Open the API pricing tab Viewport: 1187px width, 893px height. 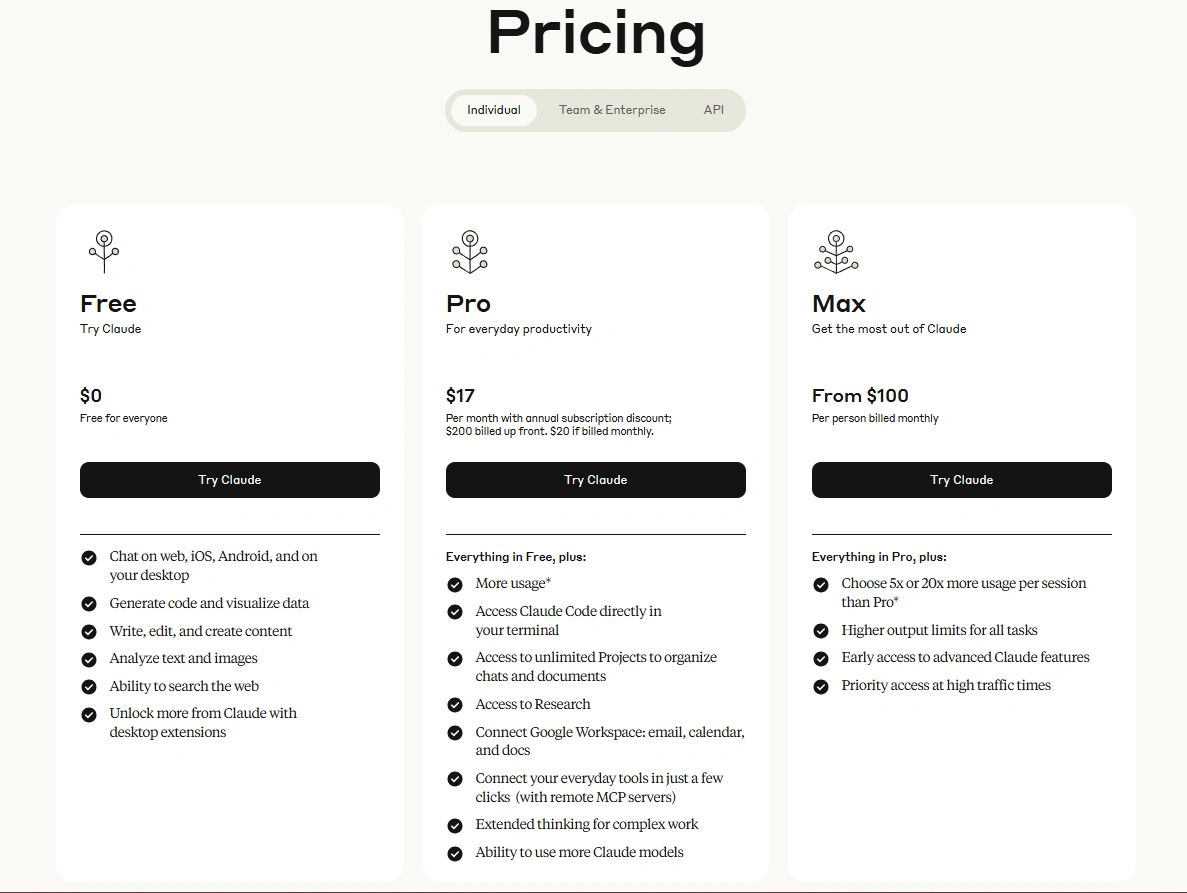713,110
